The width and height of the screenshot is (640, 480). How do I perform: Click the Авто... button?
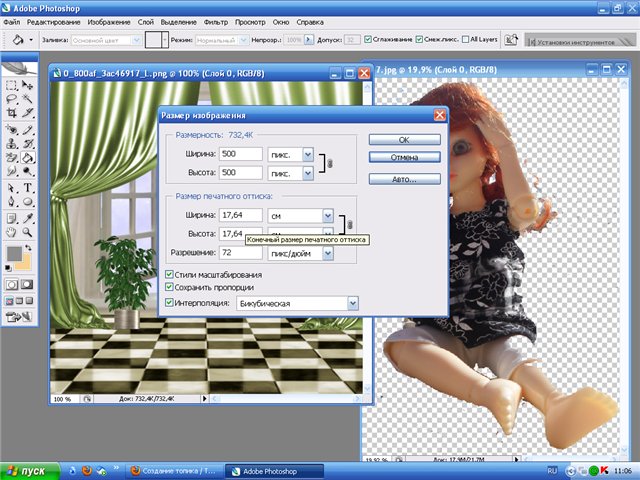[391, 179]
